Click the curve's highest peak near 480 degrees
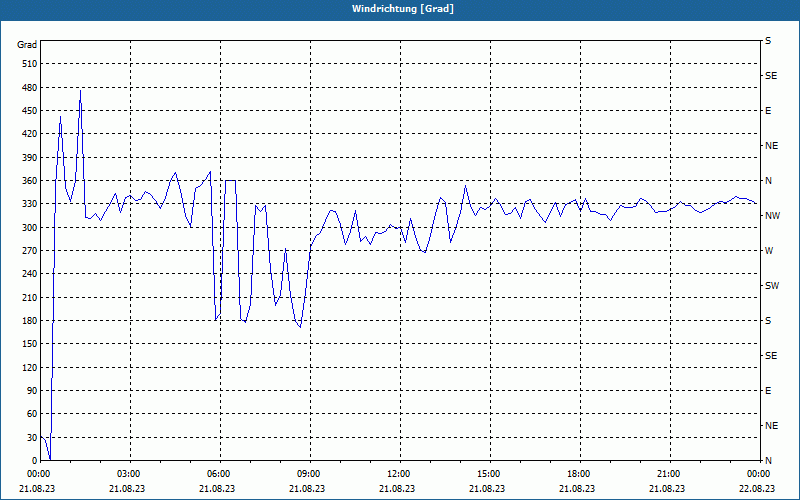This screenshot has width=800, height=500. [x=80, y=90]
